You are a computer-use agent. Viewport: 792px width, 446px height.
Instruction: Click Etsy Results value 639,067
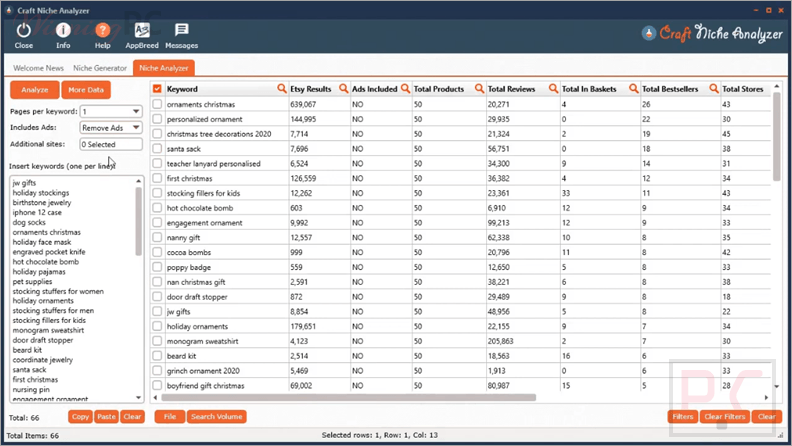point(303,105)
